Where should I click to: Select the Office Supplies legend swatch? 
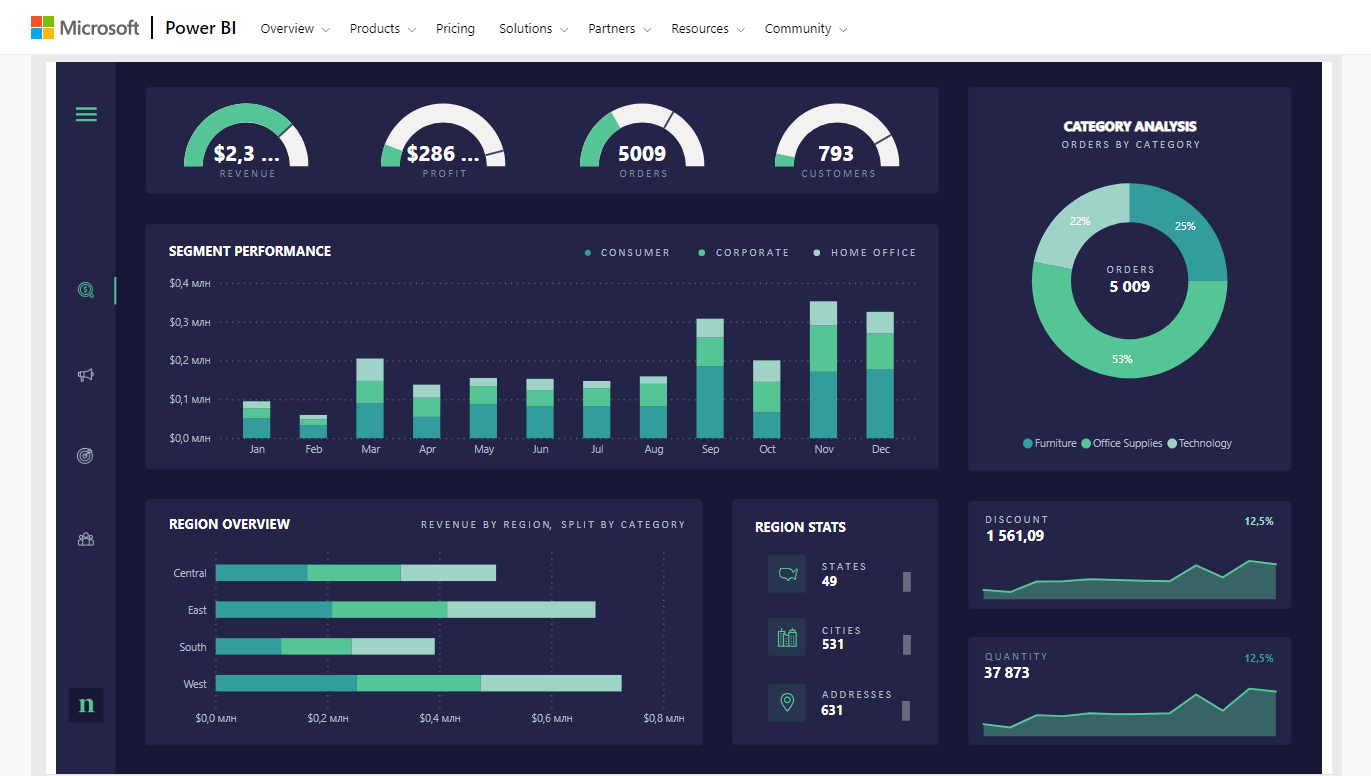[x=1087, y=443]
